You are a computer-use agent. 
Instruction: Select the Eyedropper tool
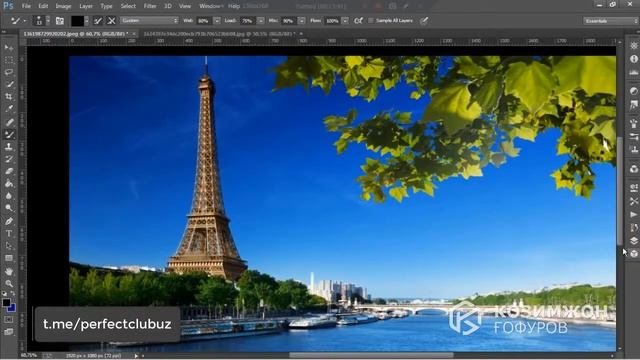(x=9, y=109)
